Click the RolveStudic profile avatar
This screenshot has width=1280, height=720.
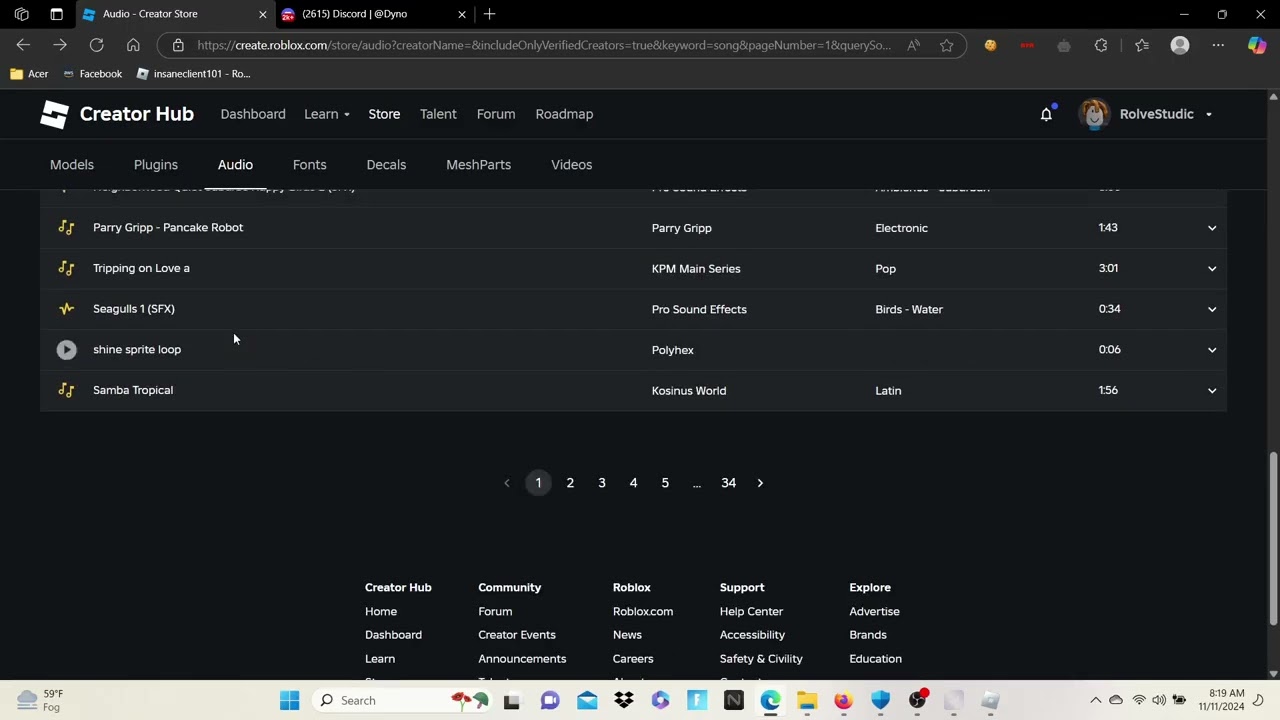click(1094, 114)
